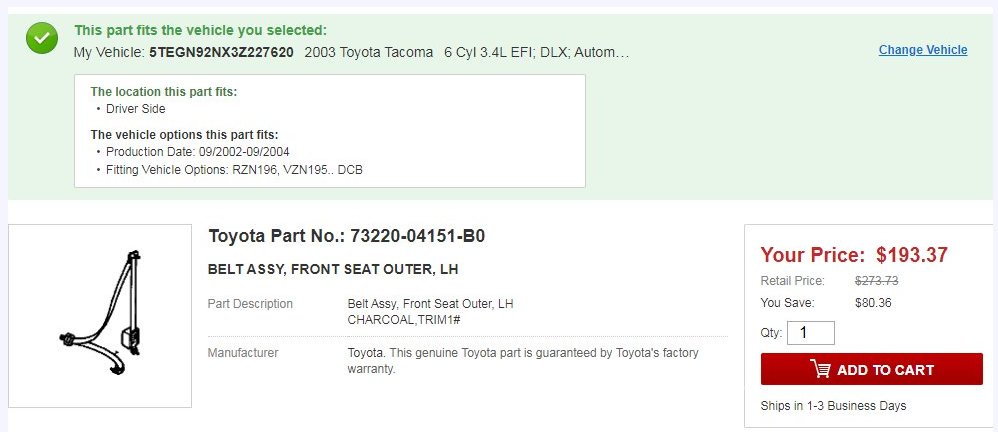
Task: Click the 2003 Toyota Tacoma vehicle description
Action: click(x=369, y=52)
